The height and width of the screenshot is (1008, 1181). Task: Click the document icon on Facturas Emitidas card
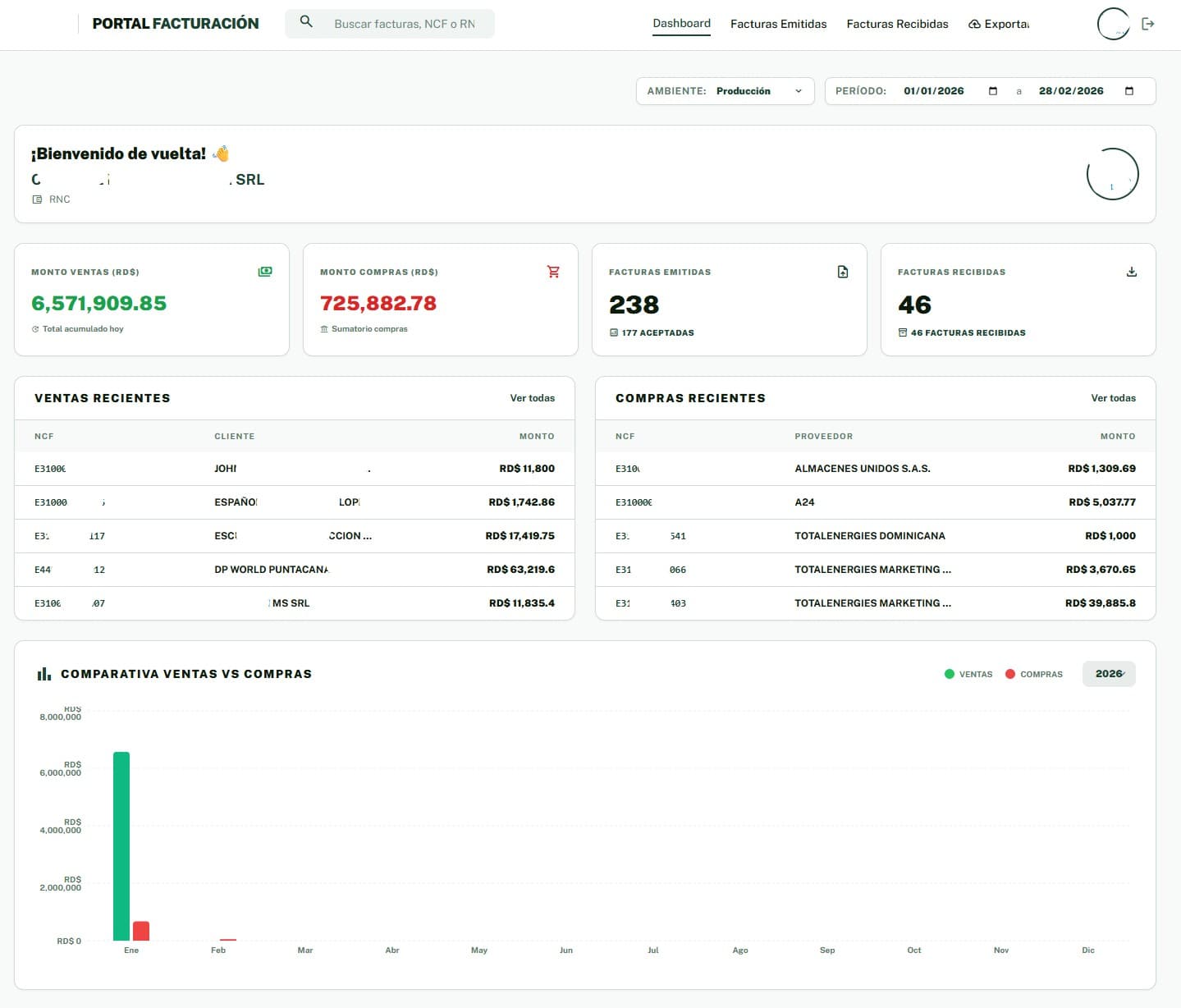click(x=843, y=272)
